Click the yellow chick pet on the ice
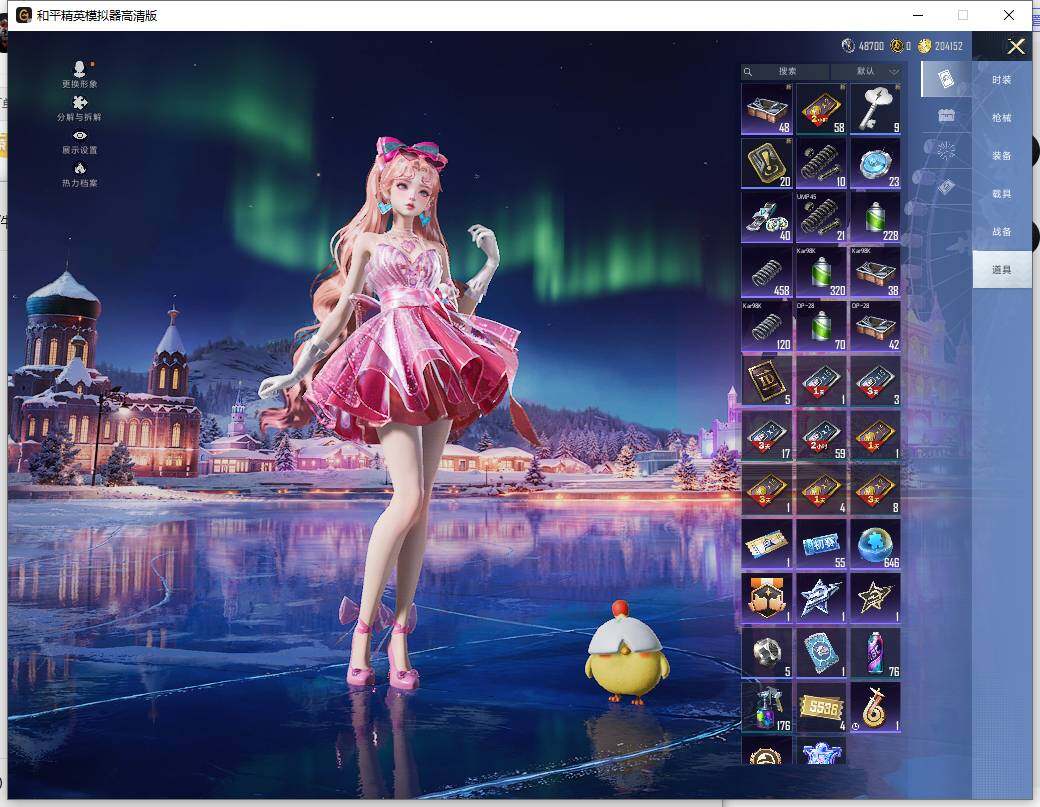This screenshot has height=807, width=1040. (x=625, y=652)
